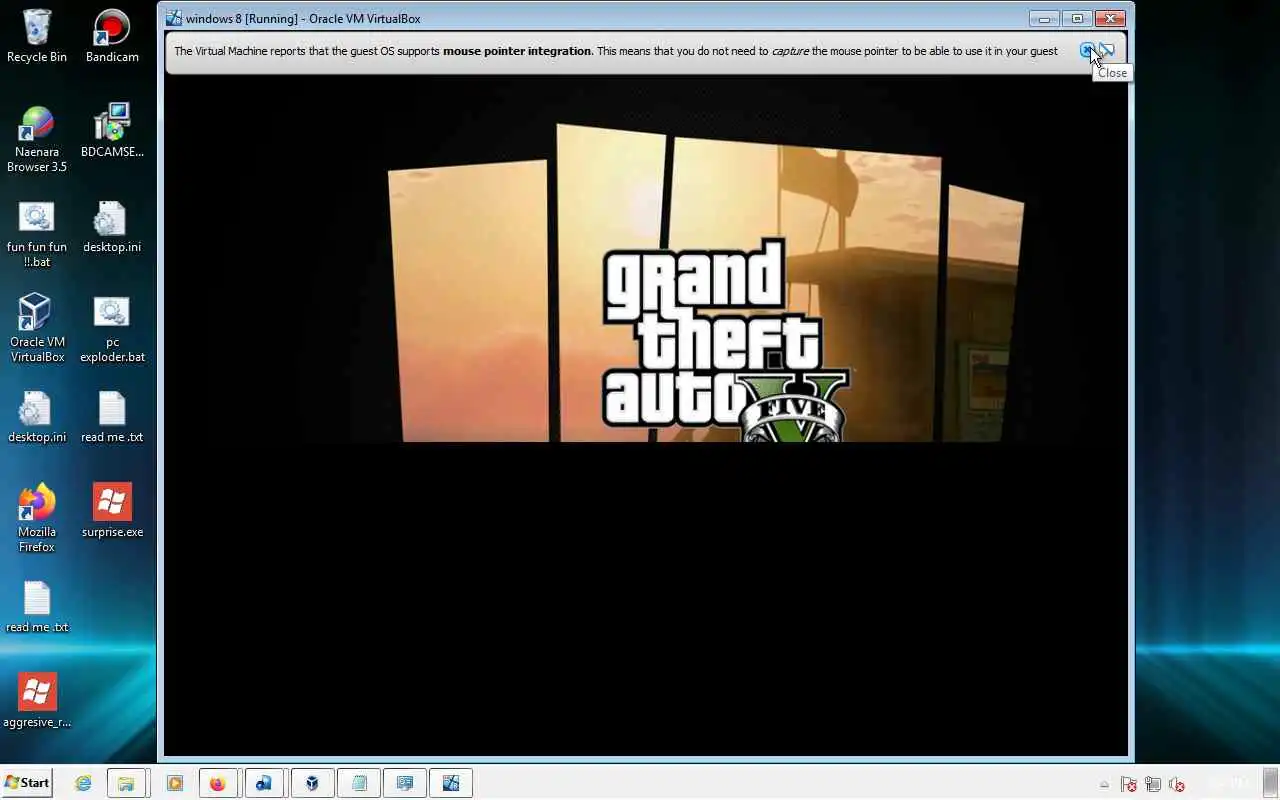Open Windows Media Player taskbar icon
The image size is (1280, 800).
tap(174, 783)
